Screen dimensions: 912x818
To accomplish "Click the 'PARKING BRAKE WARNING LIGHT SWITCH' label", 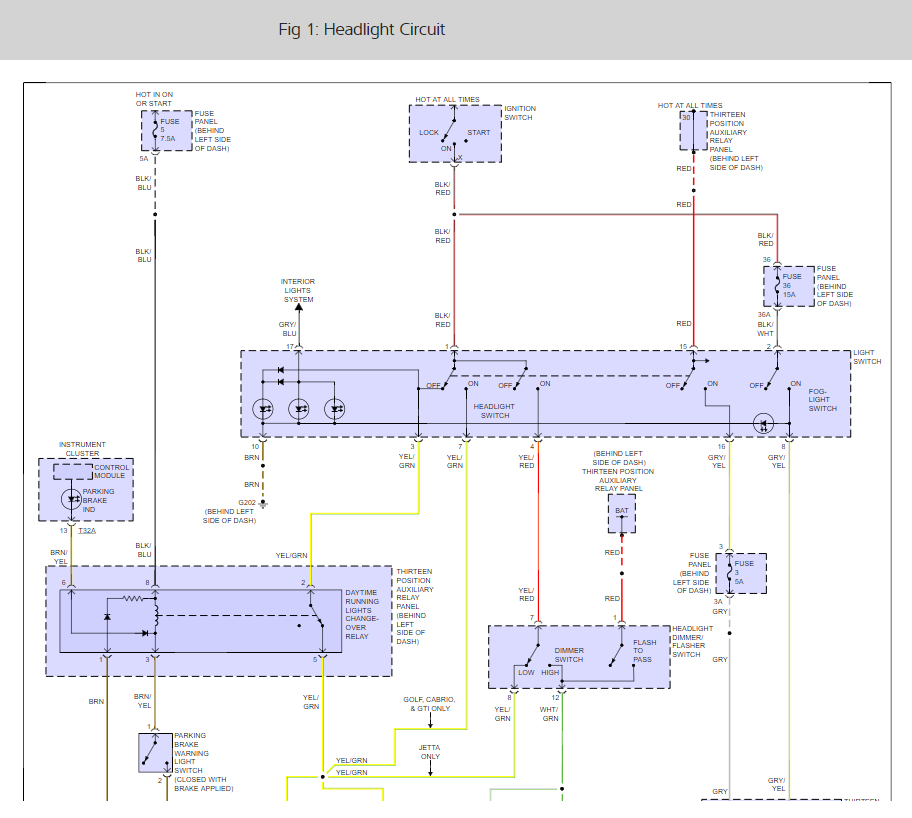I will click(204, 762).
